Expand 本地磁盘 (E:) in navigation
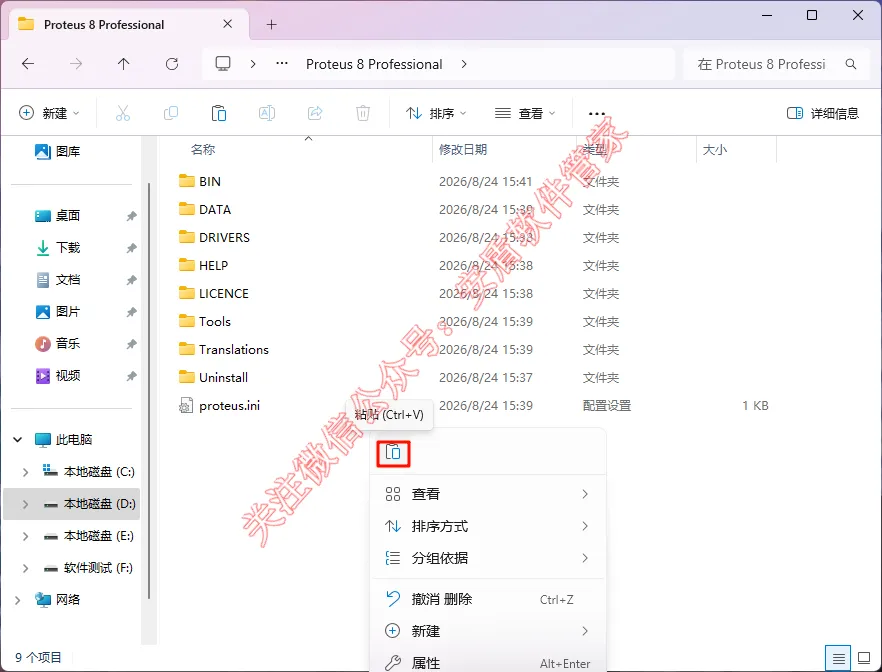This screenshot has height=672, width=882. click(x=25, y=536)
